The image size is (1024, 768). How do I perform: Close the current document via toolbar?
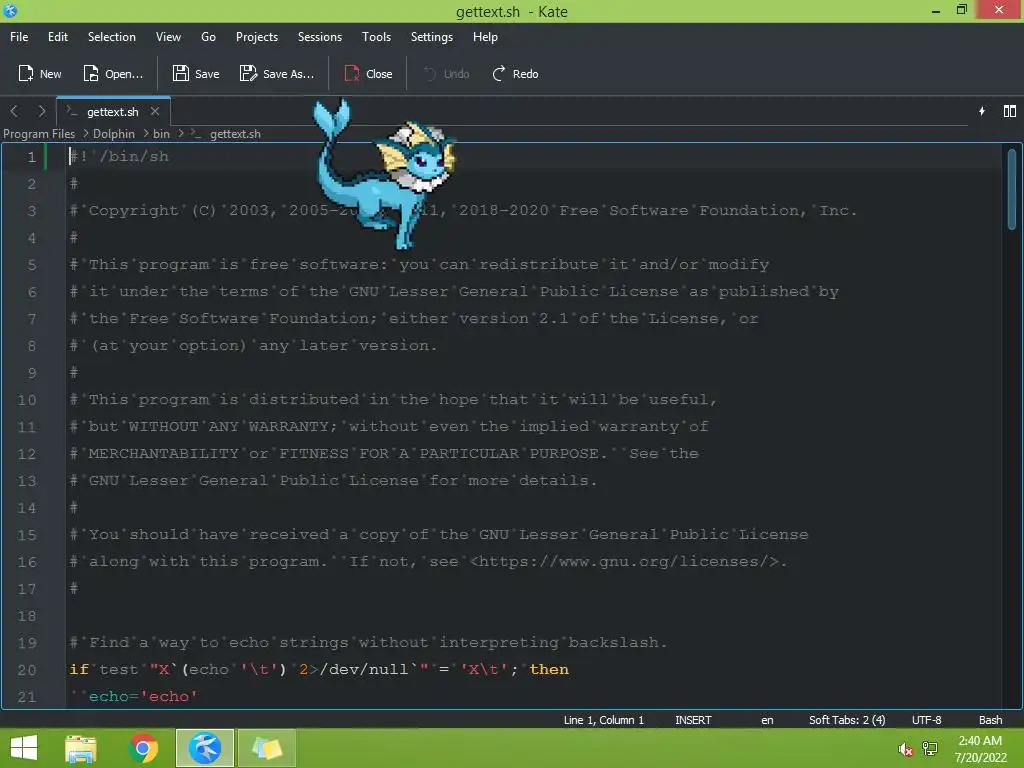368,74
